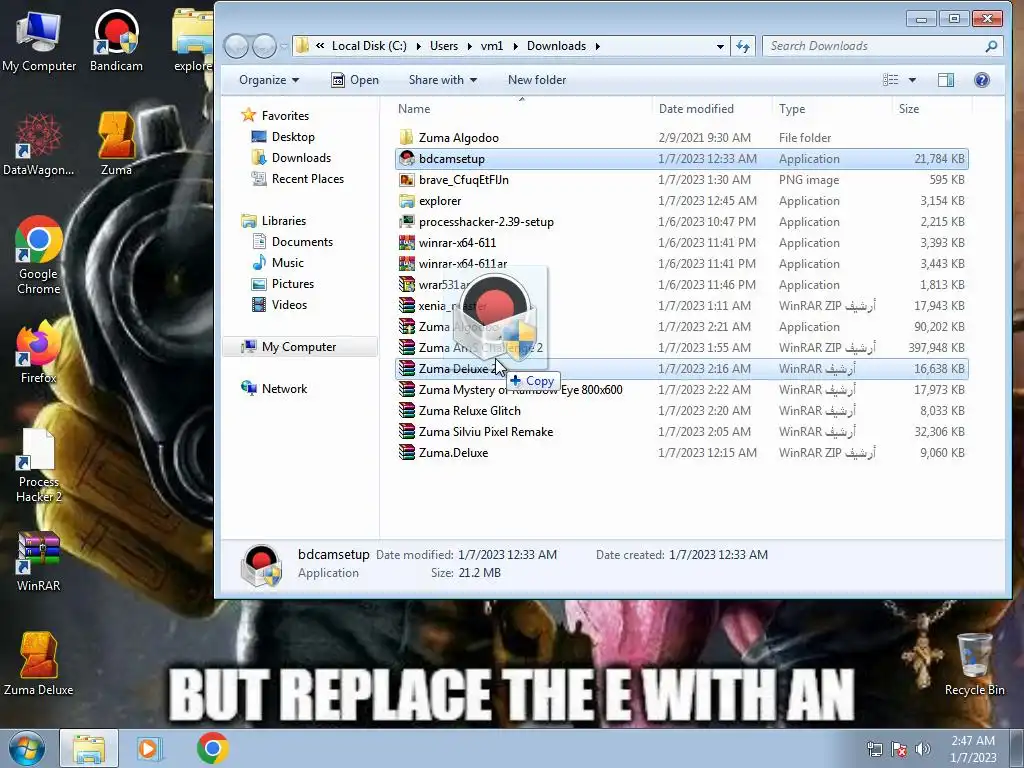Refresh the Downloads folder view
The width and height of the screenshot is (1024, 768).
[x=743, y=46]
